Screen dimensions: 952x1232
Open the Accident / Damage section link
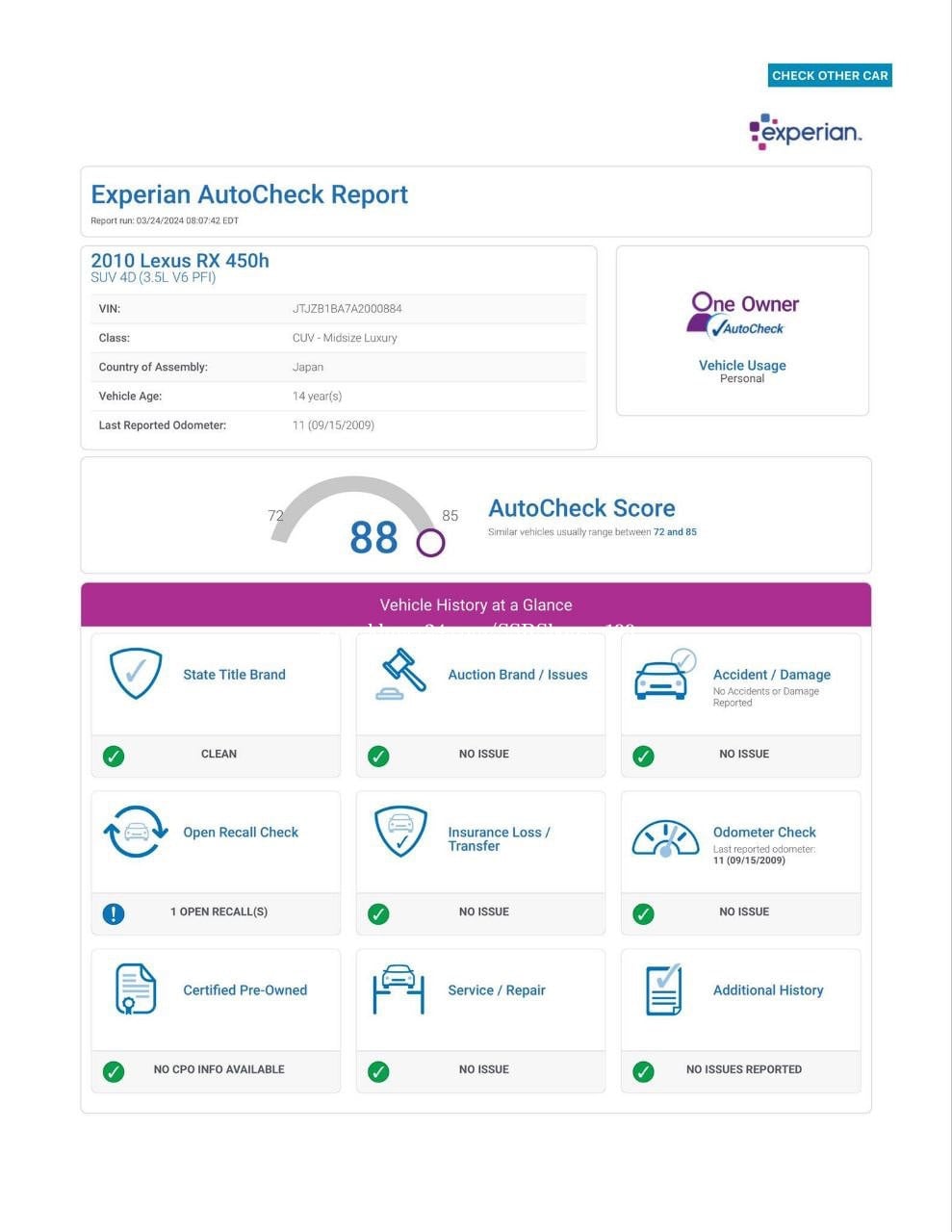(771, 675)
